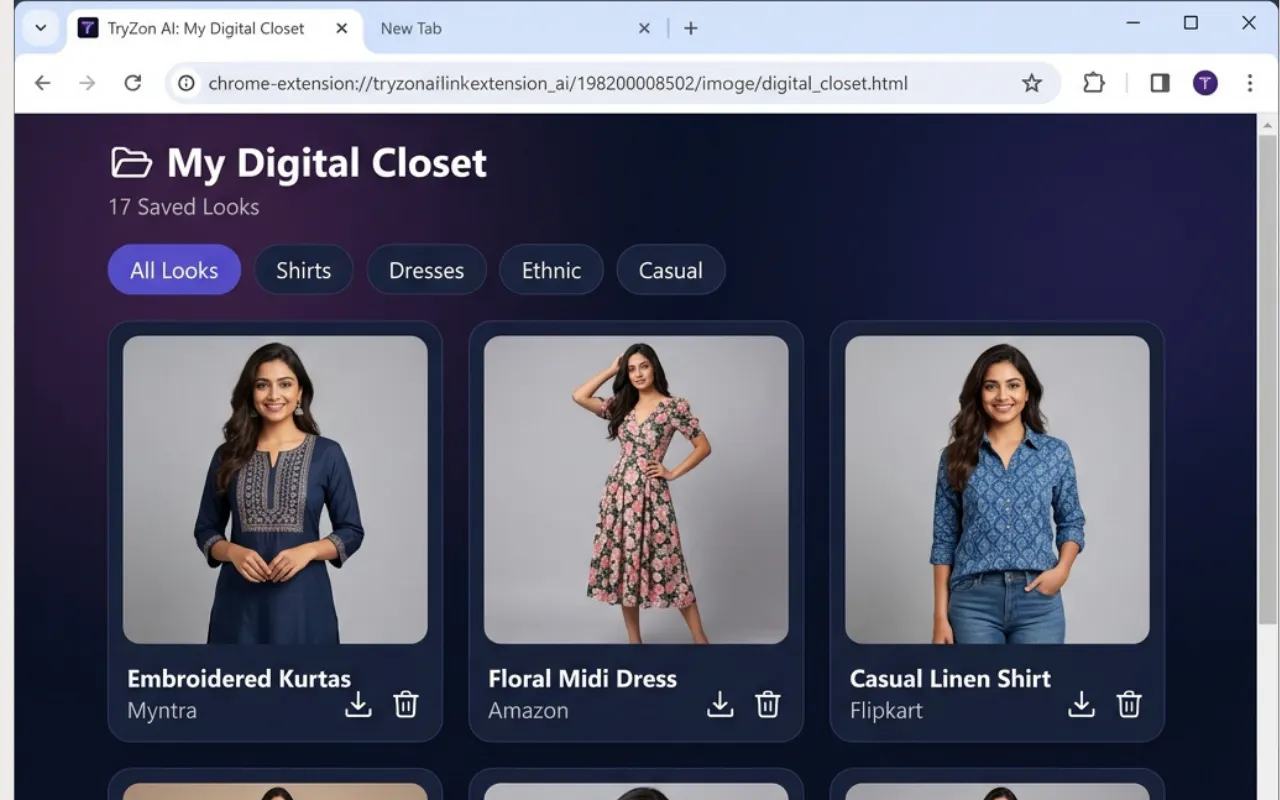This screenshot has width=1280, height=800.
Task: Click the Amazon store label
Action: [x=528, y=711]
